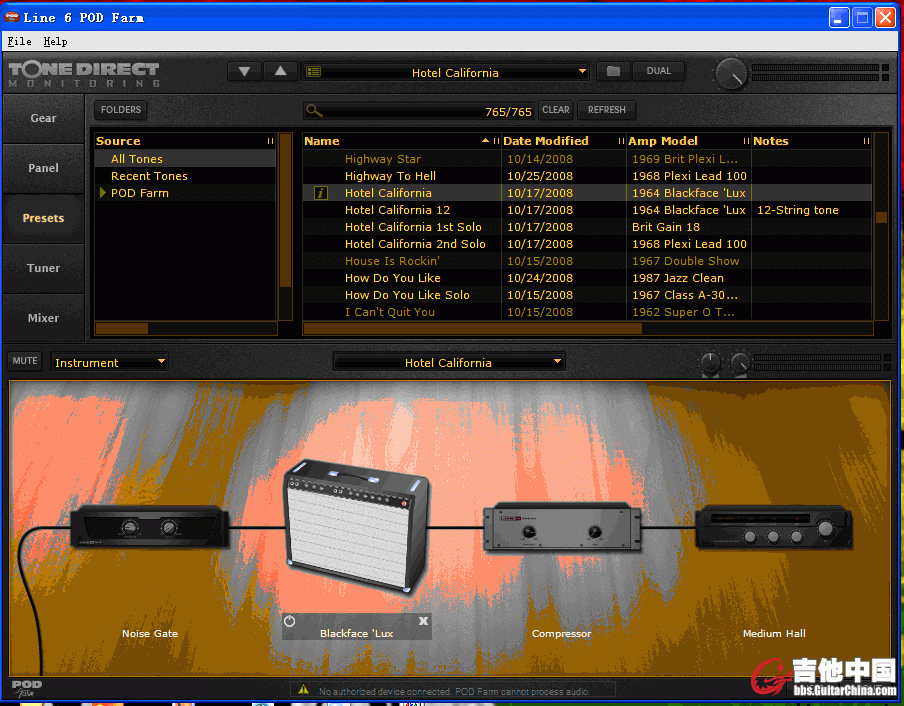Toggle the FOLDERS view button

point(120,110)
